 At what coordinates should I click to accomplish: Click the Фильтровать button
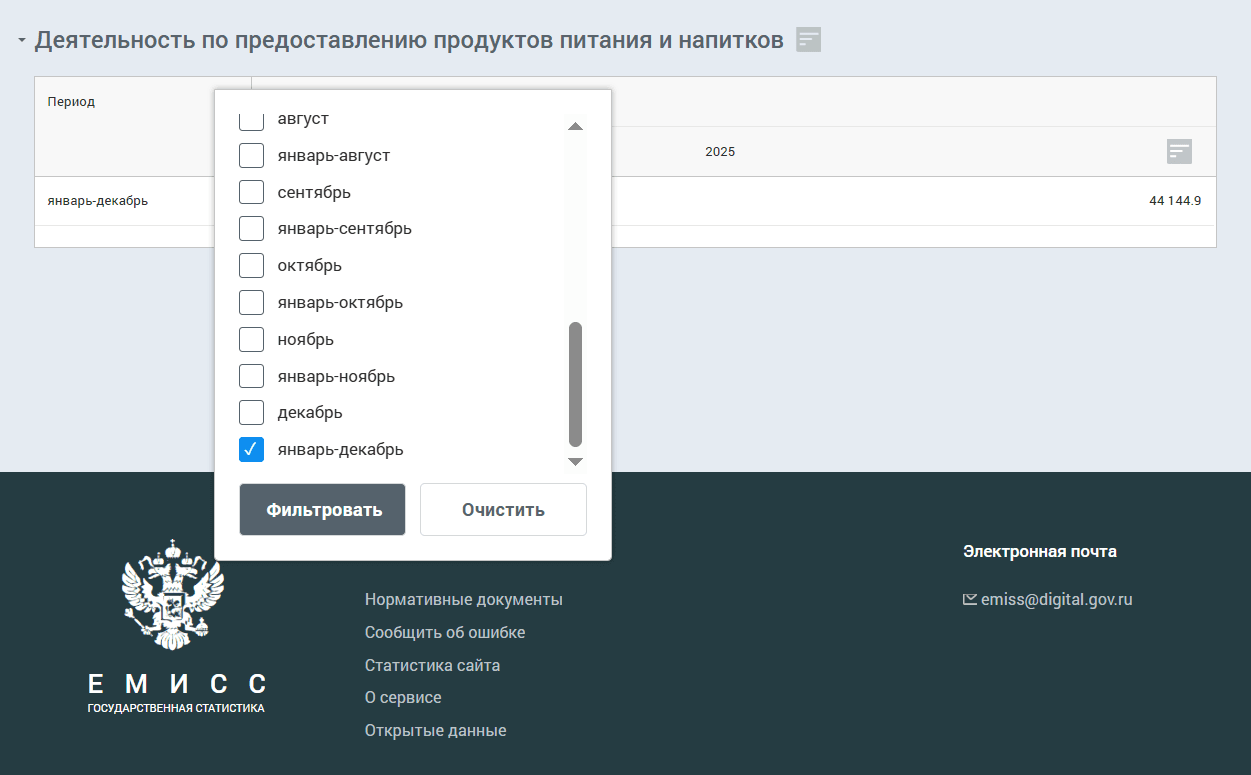322,510
